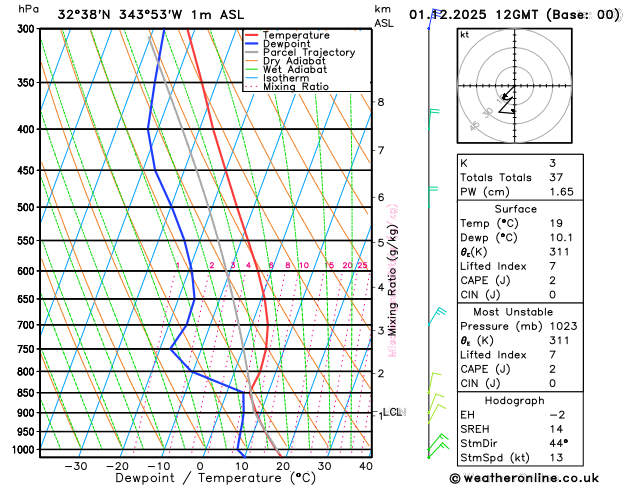The image size is (629, 486).
Task: Click the hodograph polar plot
Action: pyautogui.click(x=515, y=86)
